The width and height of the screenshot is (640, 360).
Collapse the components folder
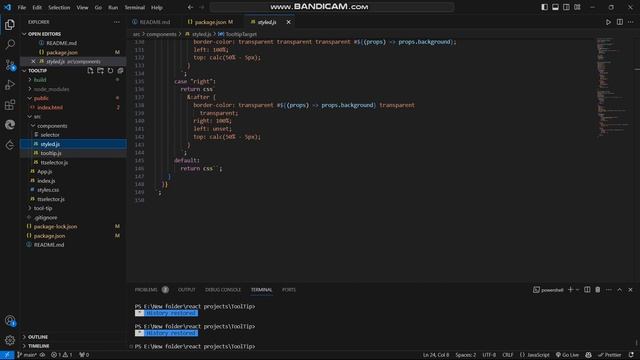pyautogui.click(x=33, y=126)
